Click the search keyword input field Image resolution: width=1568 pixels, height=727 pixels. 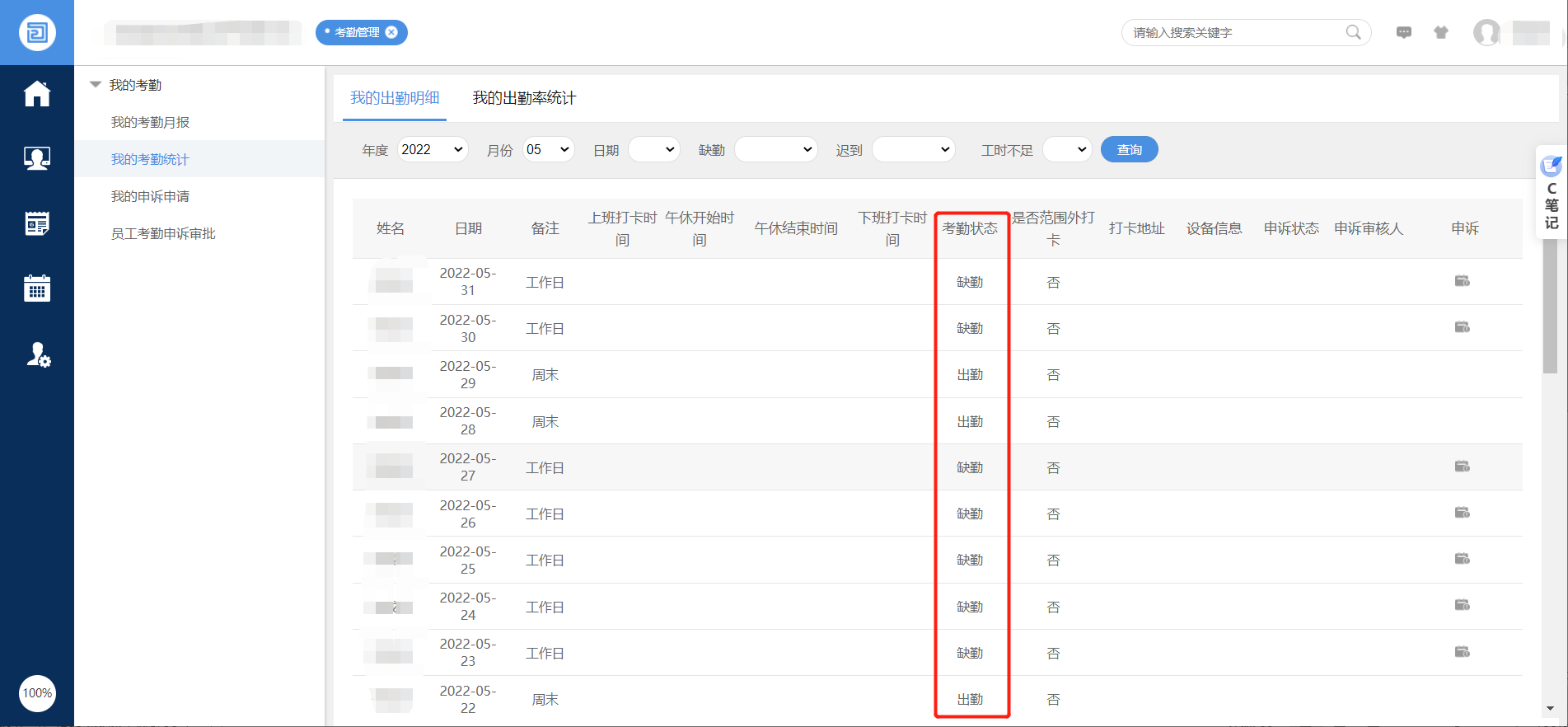coord(1232,32)
